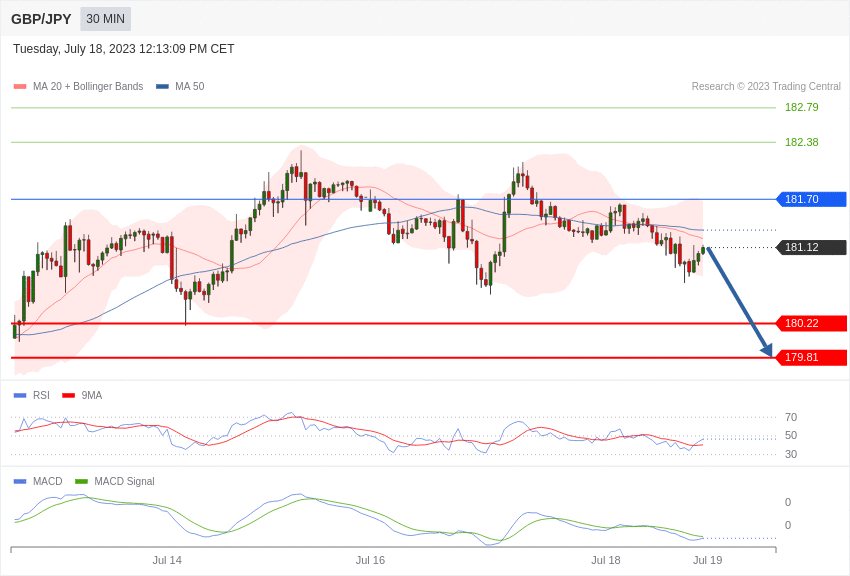Click the Jul 14 time axis label
This screenshot has height=576, width=850.
click(167, 560)
